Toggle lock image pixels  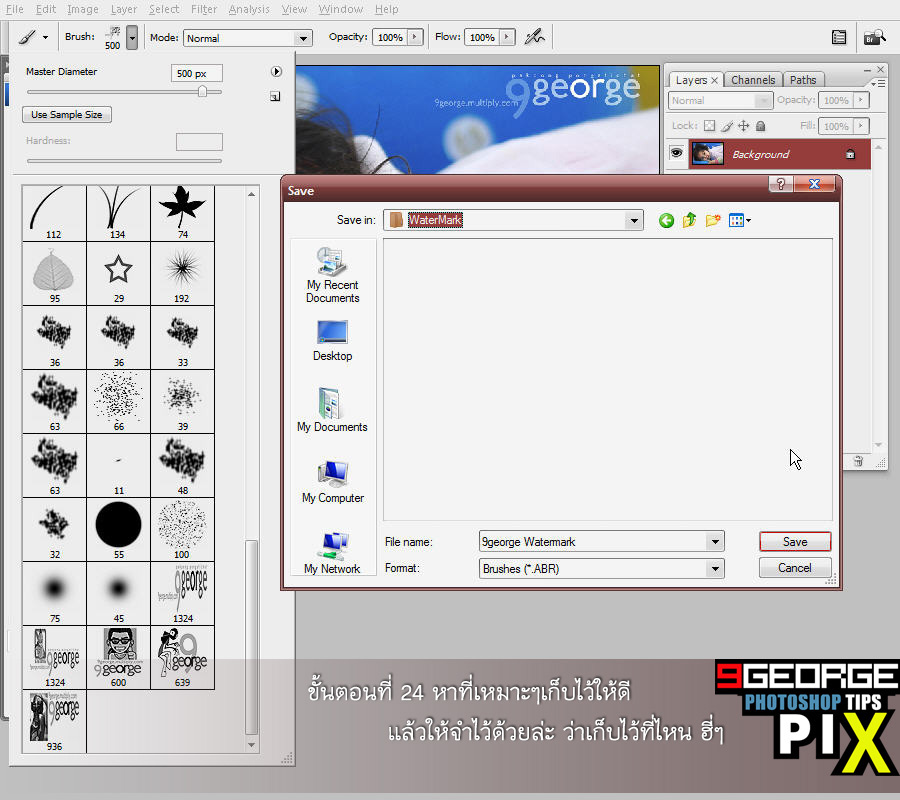click(x=727, y=126)
